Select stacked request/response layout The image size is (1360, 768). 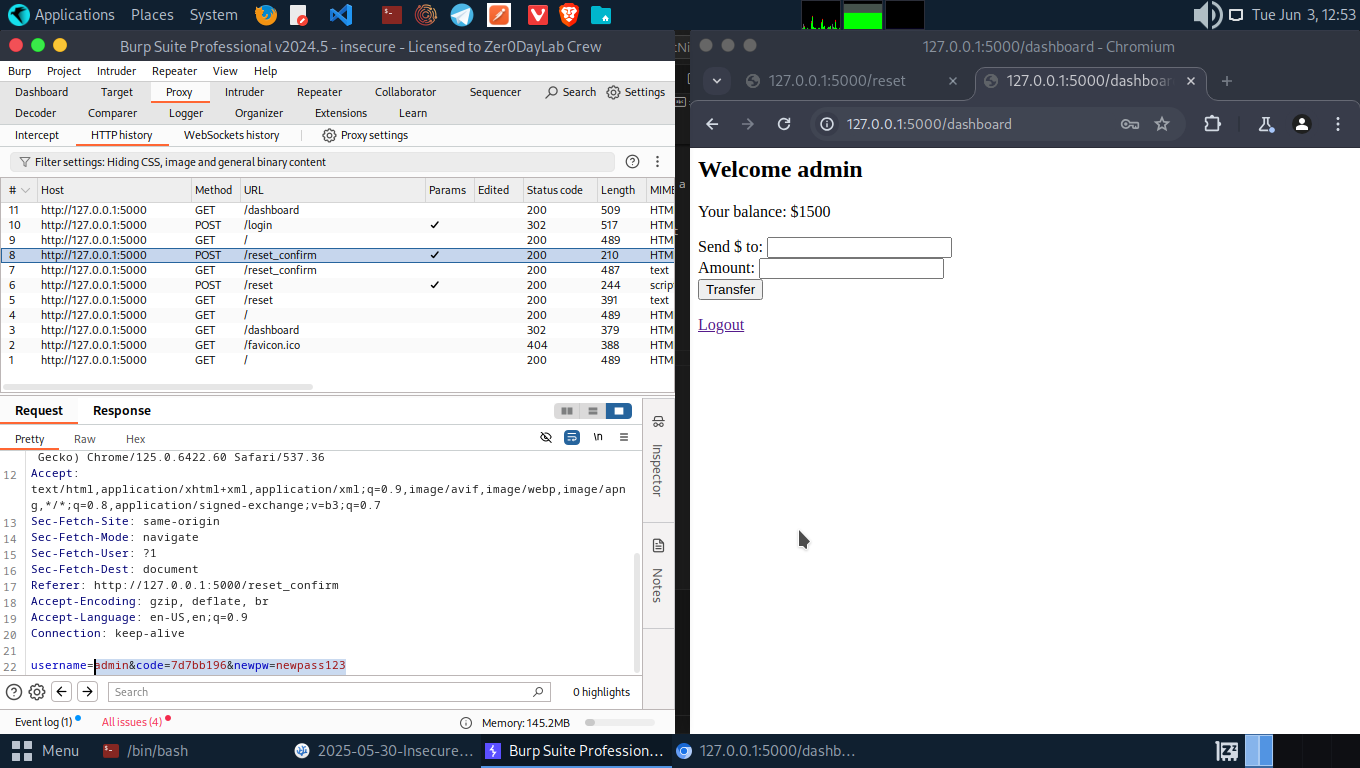click(x=593, y=411)
